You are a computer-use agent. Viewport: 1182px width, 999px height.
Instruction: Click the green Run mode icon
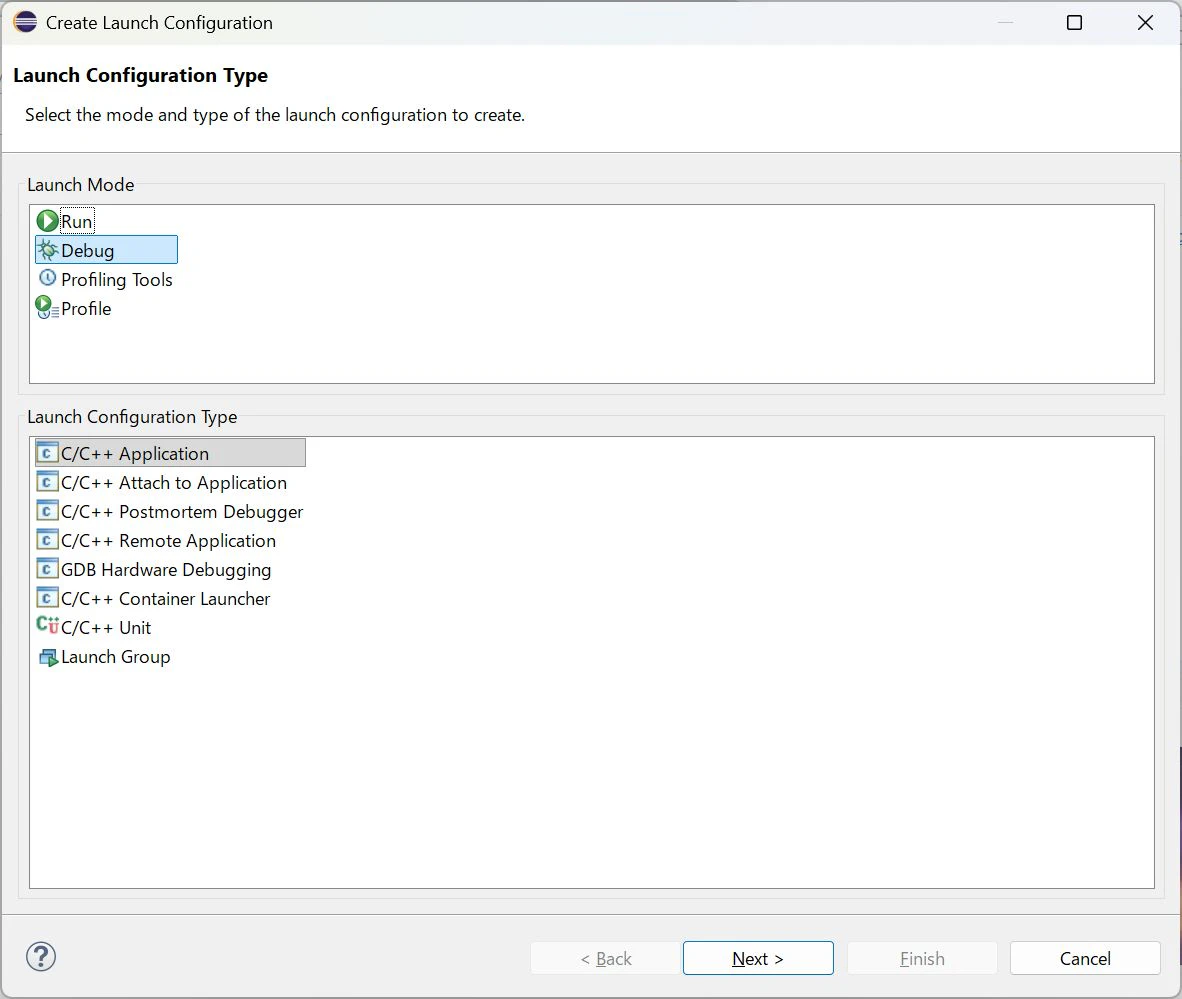47,221
